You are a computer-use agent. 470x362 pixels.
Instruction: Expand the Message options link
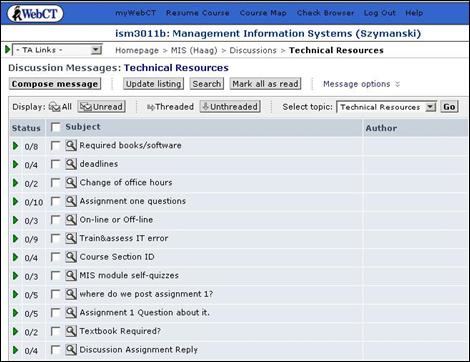click(361, 84)
